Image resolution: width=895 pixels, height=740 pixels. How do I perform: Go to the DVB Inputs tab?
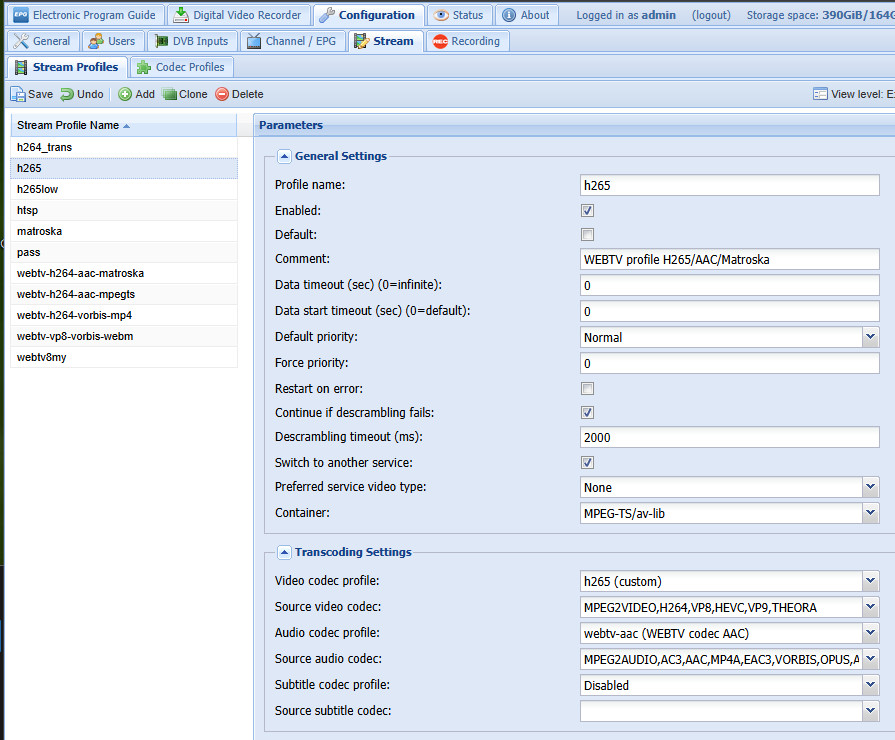point(191,41)
